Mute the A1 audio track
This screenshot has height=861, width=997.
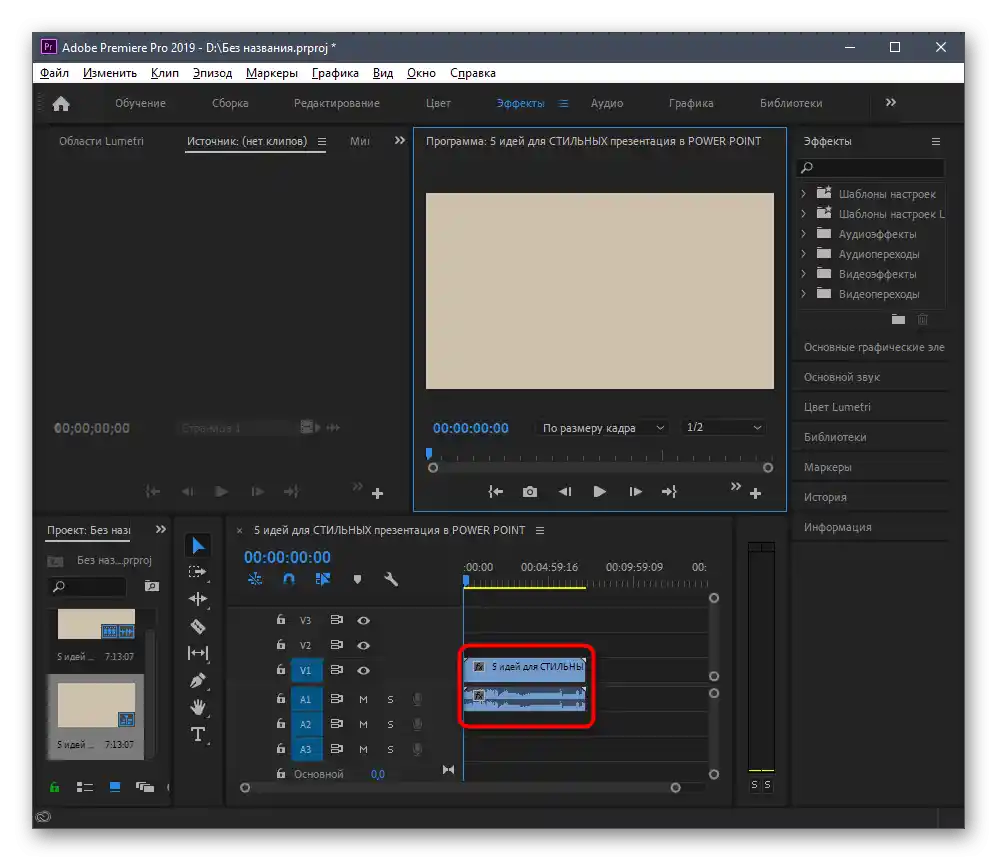pyautogui.click(x=364, y=699)
